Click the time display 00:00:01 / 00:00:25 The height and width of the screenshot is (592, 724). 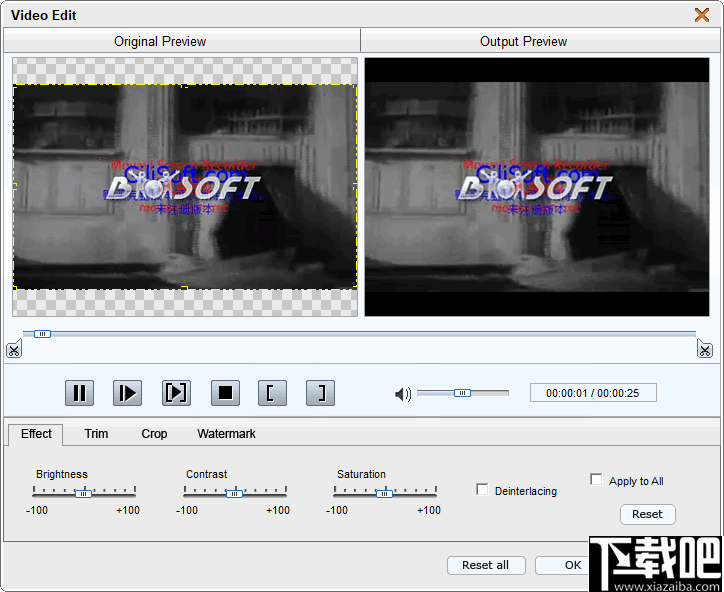tap(593, 393)
